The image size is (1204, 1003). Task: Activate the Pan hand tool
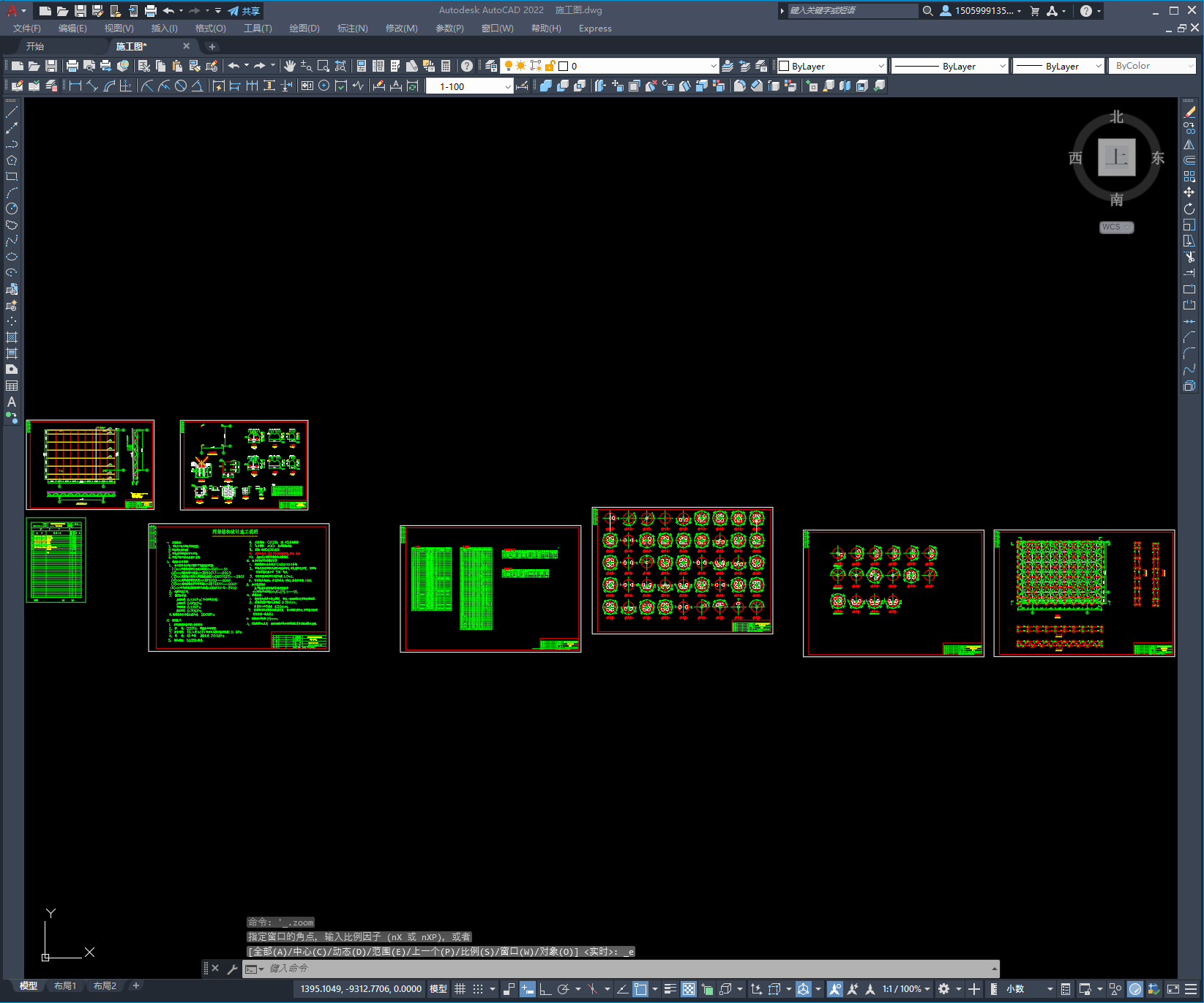pos(289,66)
